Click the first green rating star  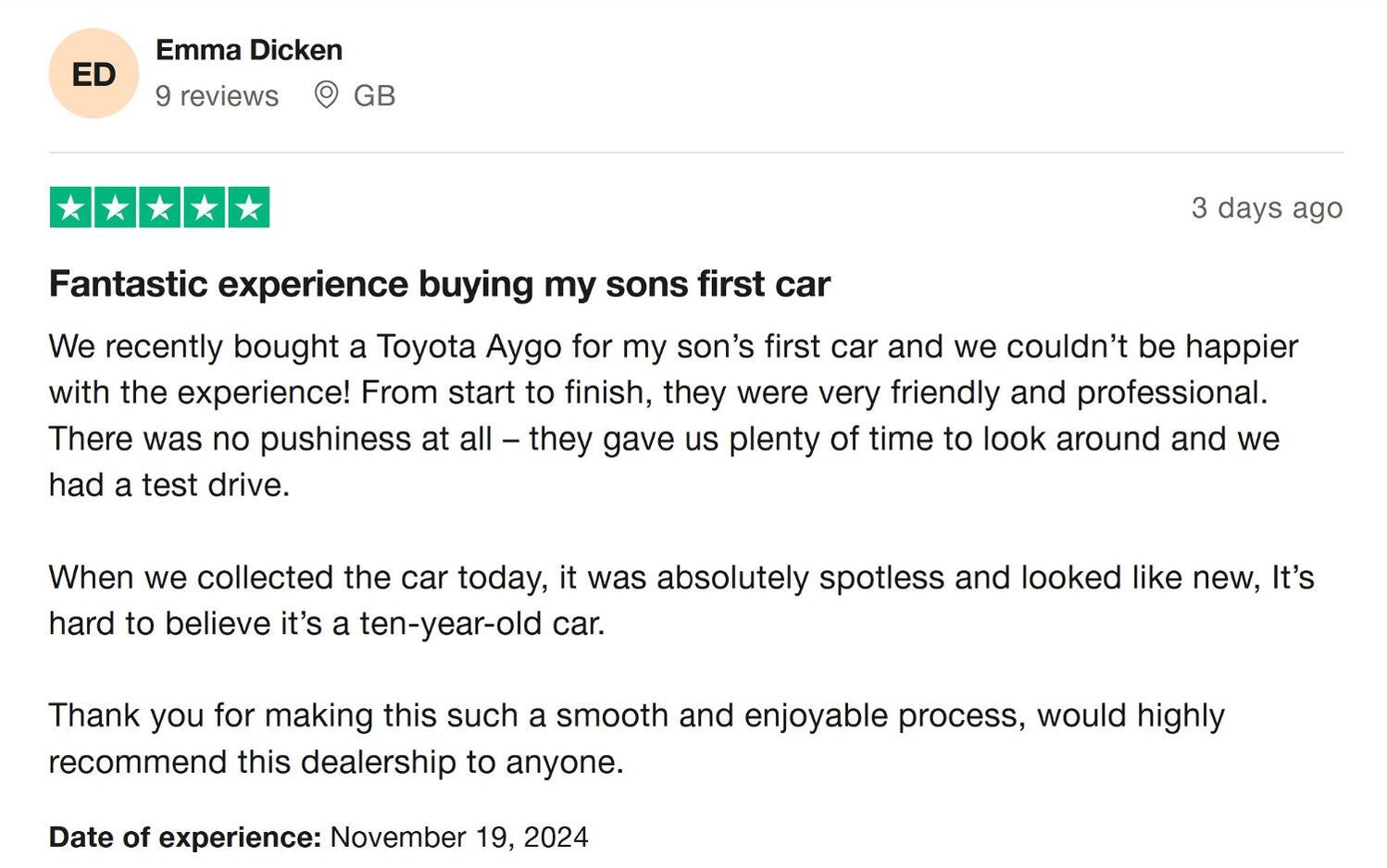tap(70, 207)
